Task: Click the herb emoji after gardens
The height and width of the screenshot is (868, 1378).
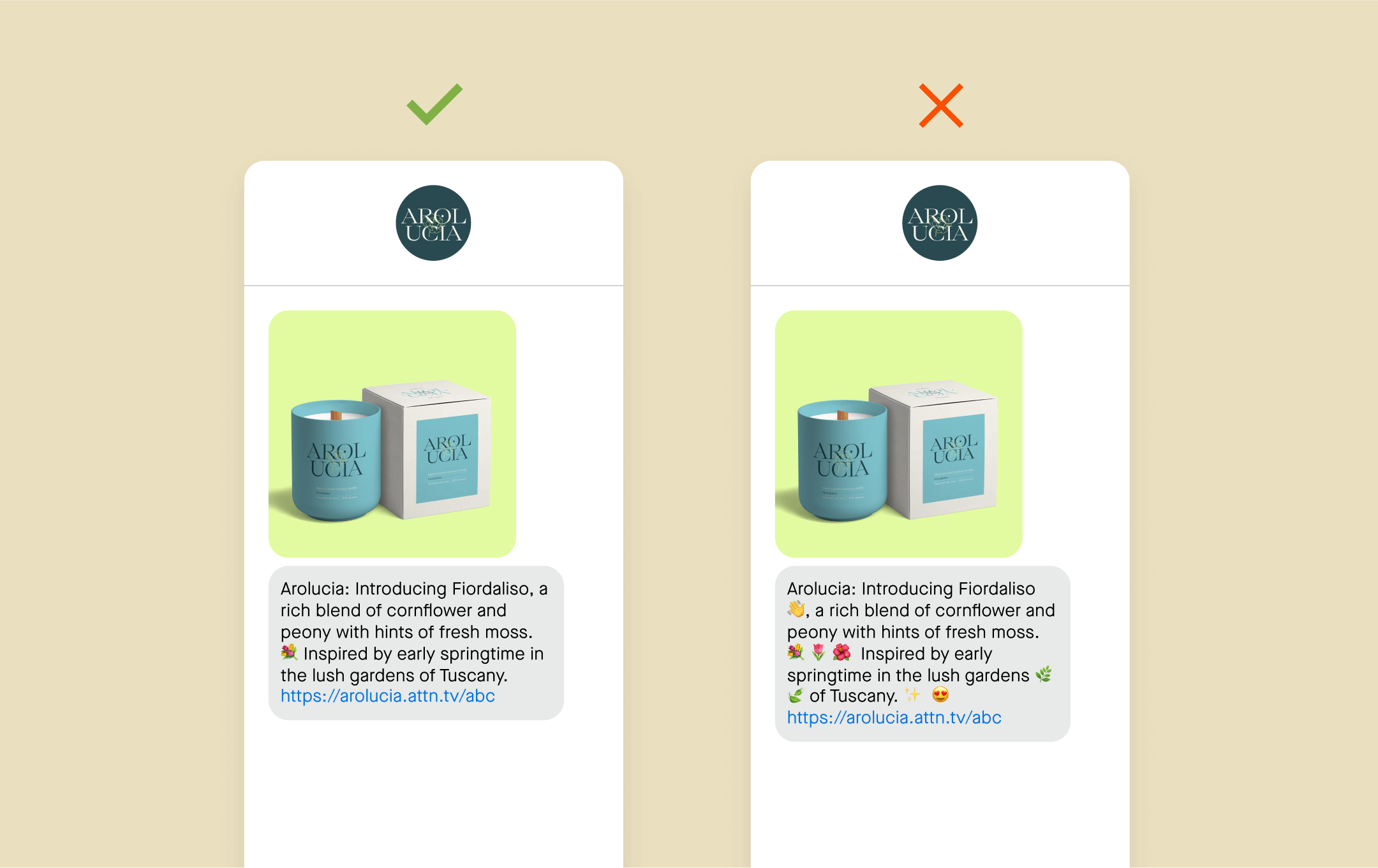Action: tap(1044, 675)
